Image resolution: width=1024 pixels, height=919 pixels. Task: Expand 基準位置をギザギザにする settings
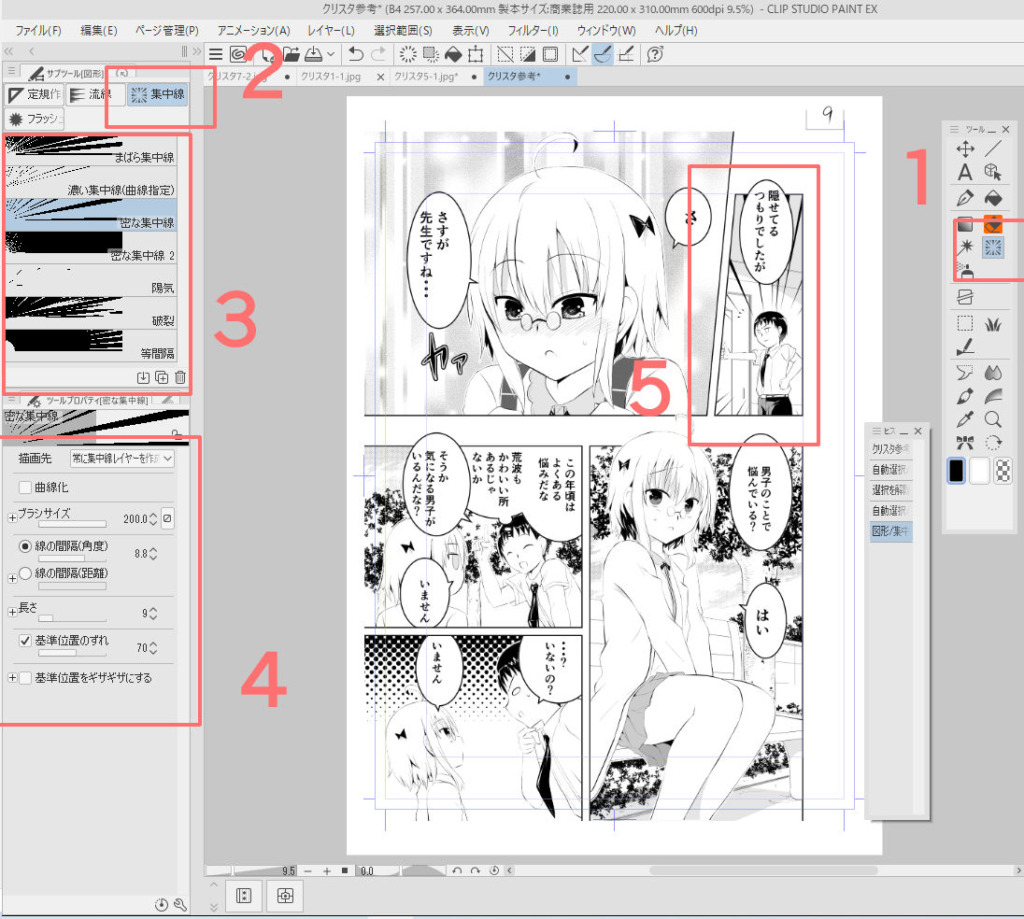click(x=12, y=678)
